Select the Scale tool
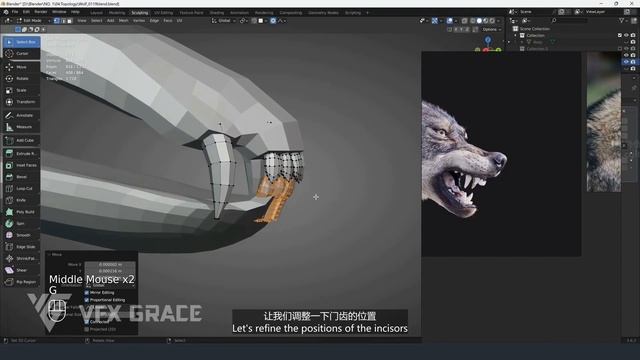640x360 pixels. 22,90
